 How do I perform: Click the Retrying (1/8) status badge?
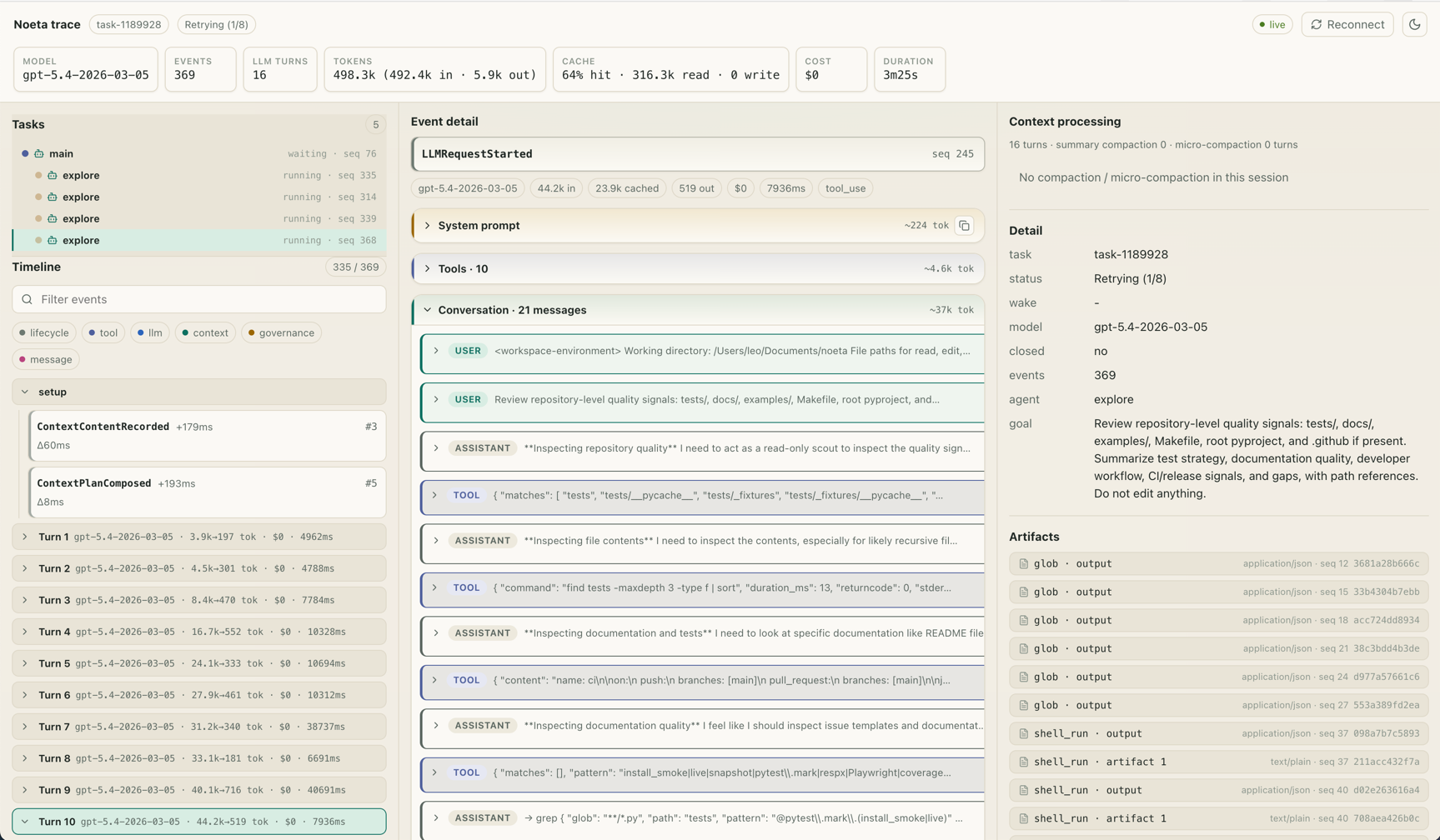click(x=216, y=24)
